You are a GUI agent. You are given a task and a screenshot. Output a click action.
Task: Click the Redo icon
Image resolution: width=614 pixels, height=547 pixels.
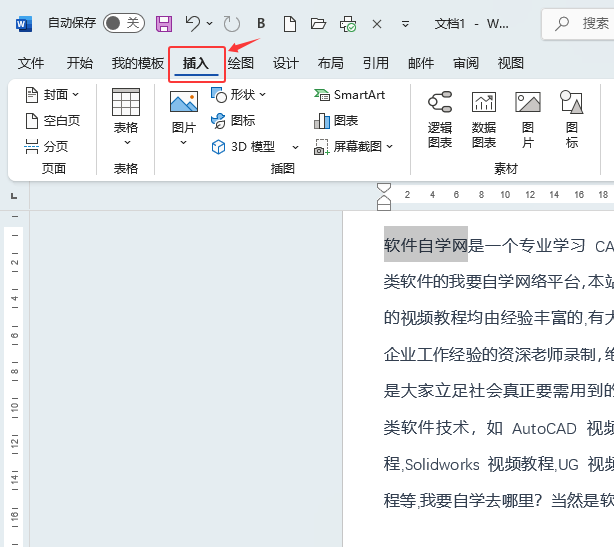pyautogui.click(x=231, y=24)
